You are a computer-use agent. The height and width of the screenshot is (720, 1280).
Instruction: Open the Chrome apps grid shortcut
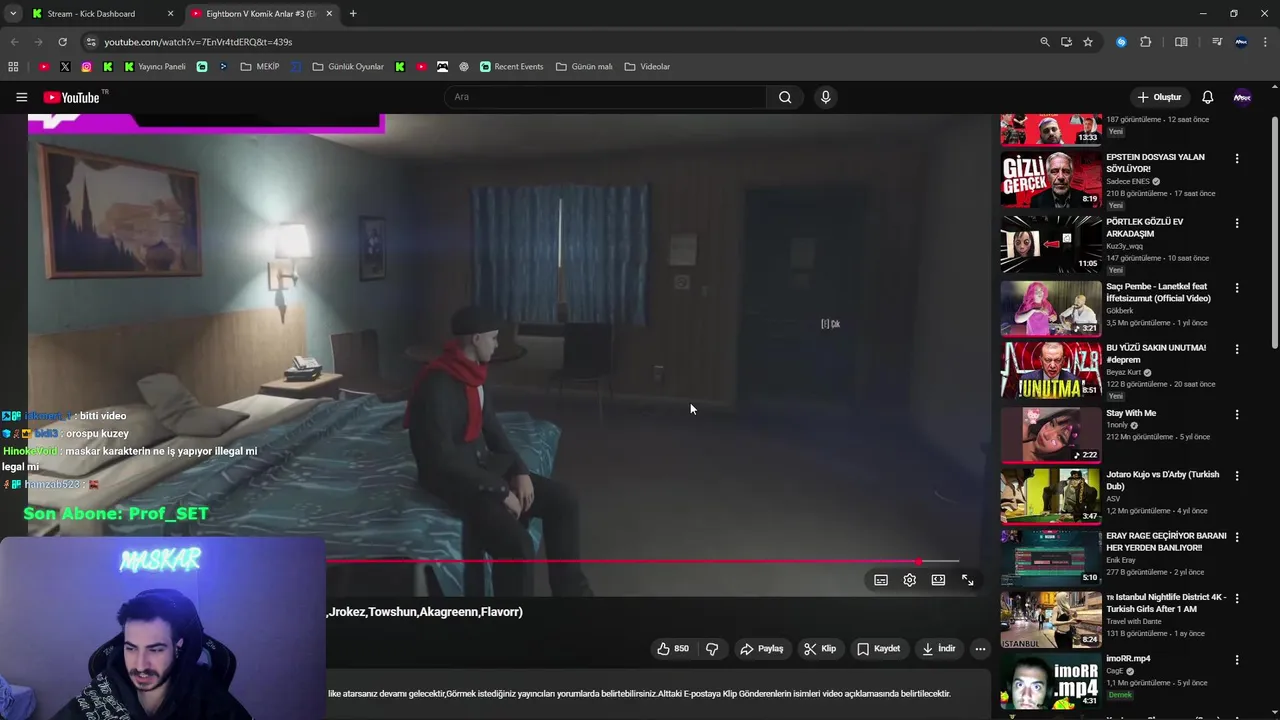coord(13,67)
